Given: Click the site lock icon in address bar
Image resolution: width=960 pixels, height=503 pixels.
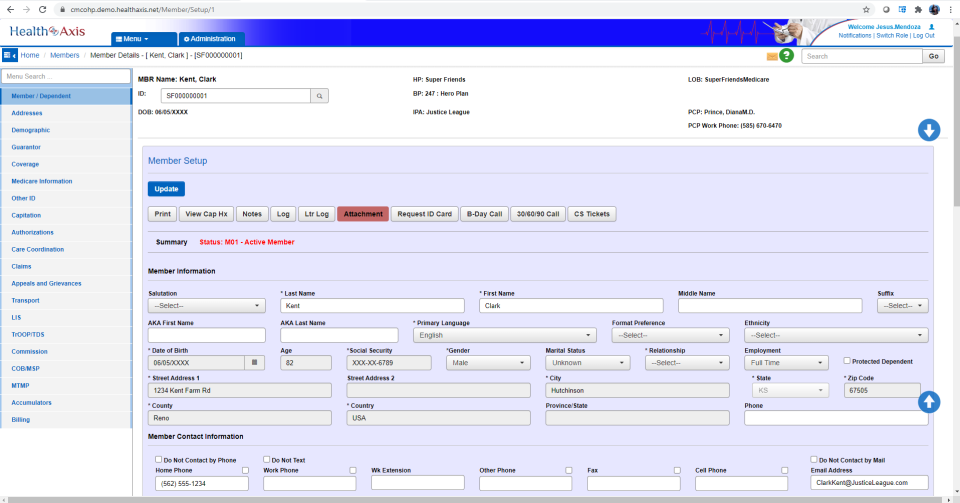Looking at the screenshot, I should point(62,10).
